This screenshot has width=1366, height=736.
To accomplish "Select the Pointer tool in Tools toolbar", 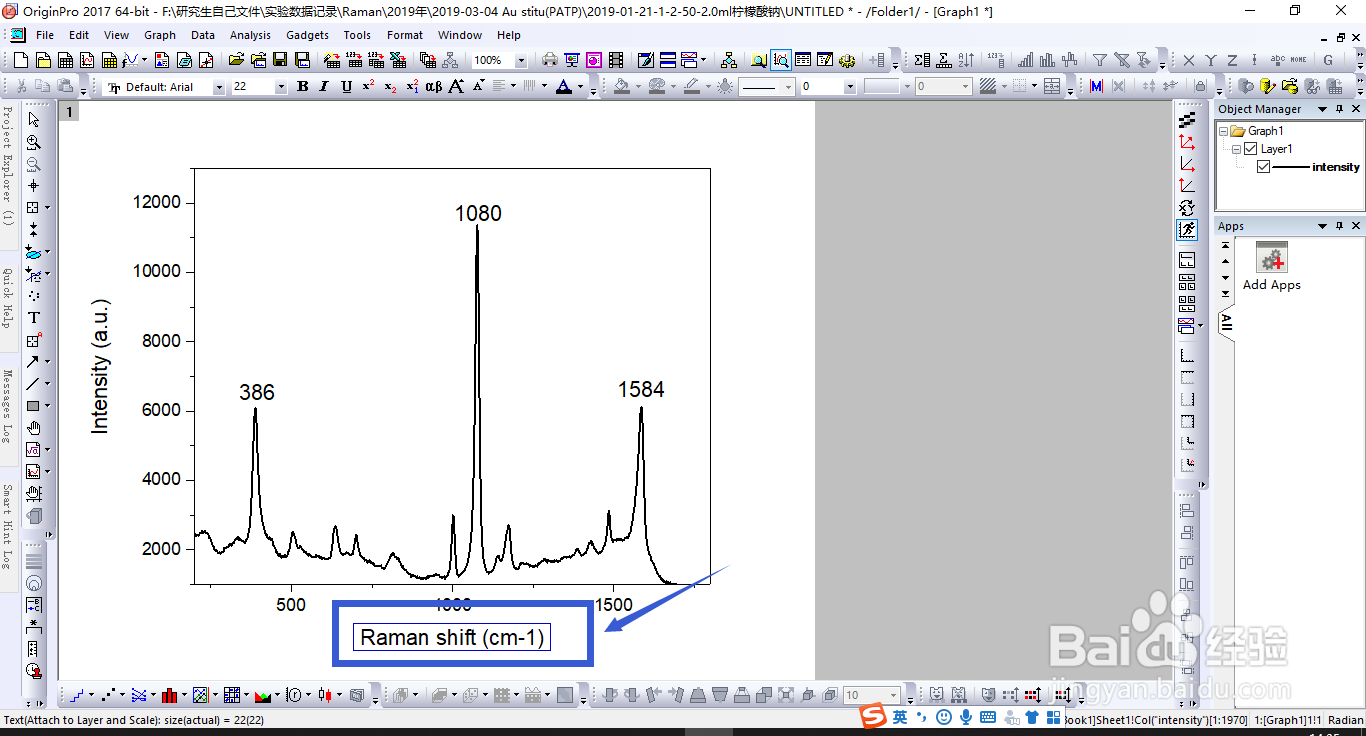I will coord(34,120).
